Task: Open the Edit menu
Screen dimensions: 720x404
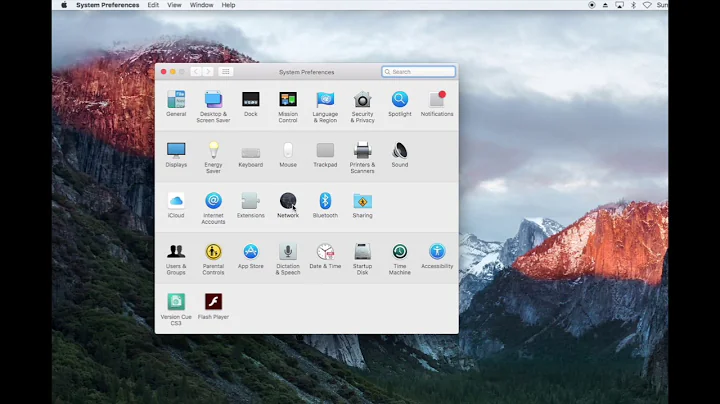Action: tap(153, 5)
